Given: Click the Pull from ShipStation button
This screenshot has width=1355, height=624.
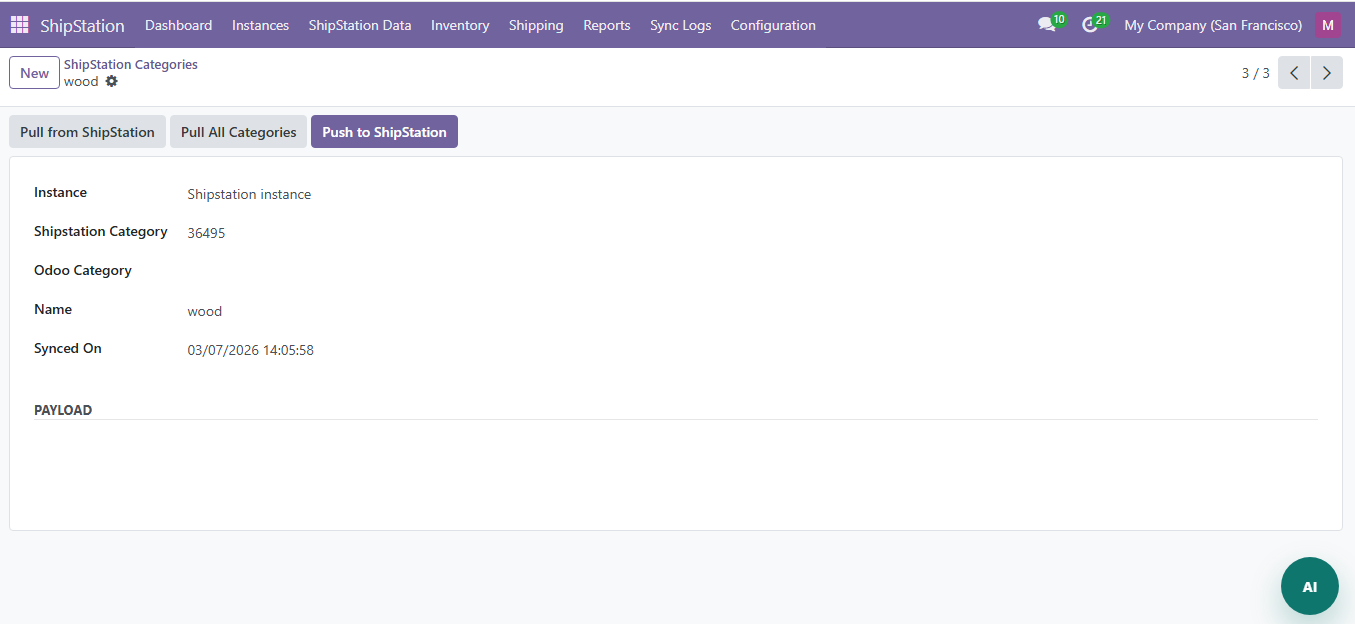Looking at the screenshot, I should point(87,132).
